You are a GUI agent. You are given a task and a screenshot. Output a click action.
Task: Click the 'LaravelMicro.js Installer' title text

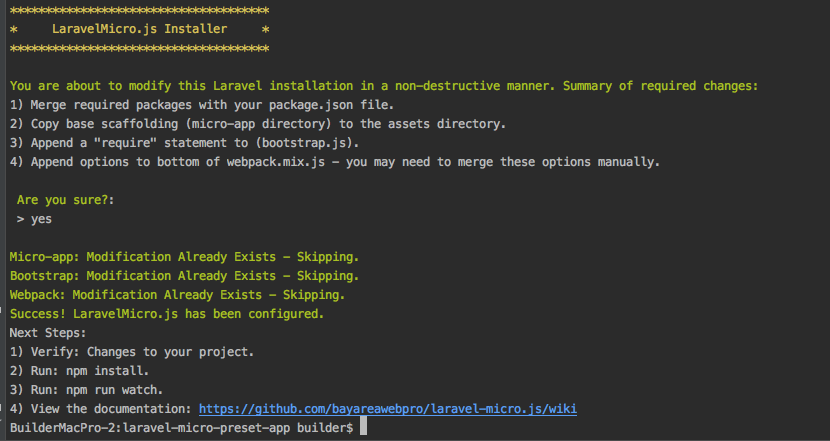(139, 29)
